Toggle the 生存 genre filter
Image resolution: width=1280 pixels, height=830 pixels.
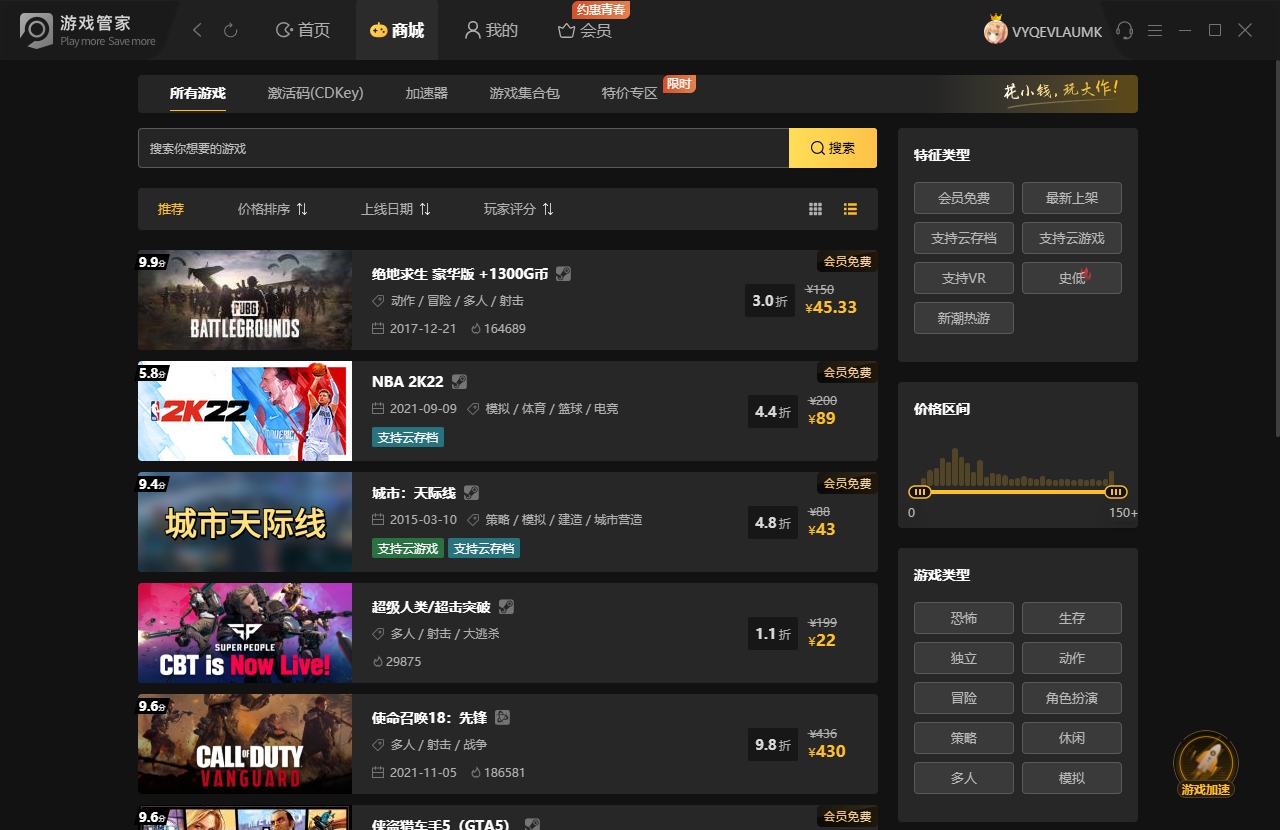(x=1072, y=618)
